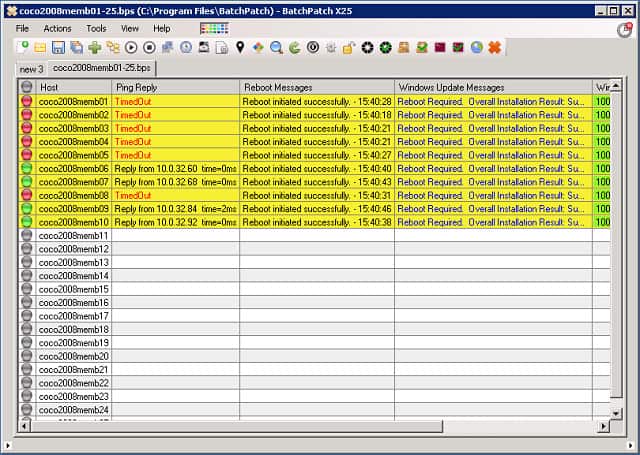Viewport: 640px width, 455px height.
Task: Select host coco2008memb11
Action: coord(73,236)
